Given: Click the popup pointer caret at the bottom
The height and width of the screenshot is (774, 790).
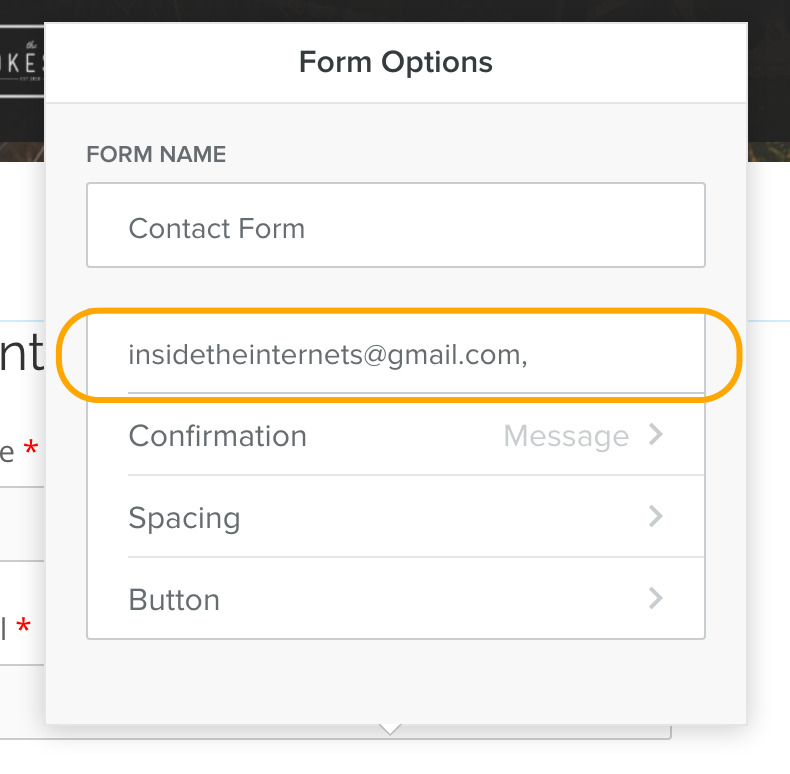Looking at the screenshot, I should tap(389, 730).
